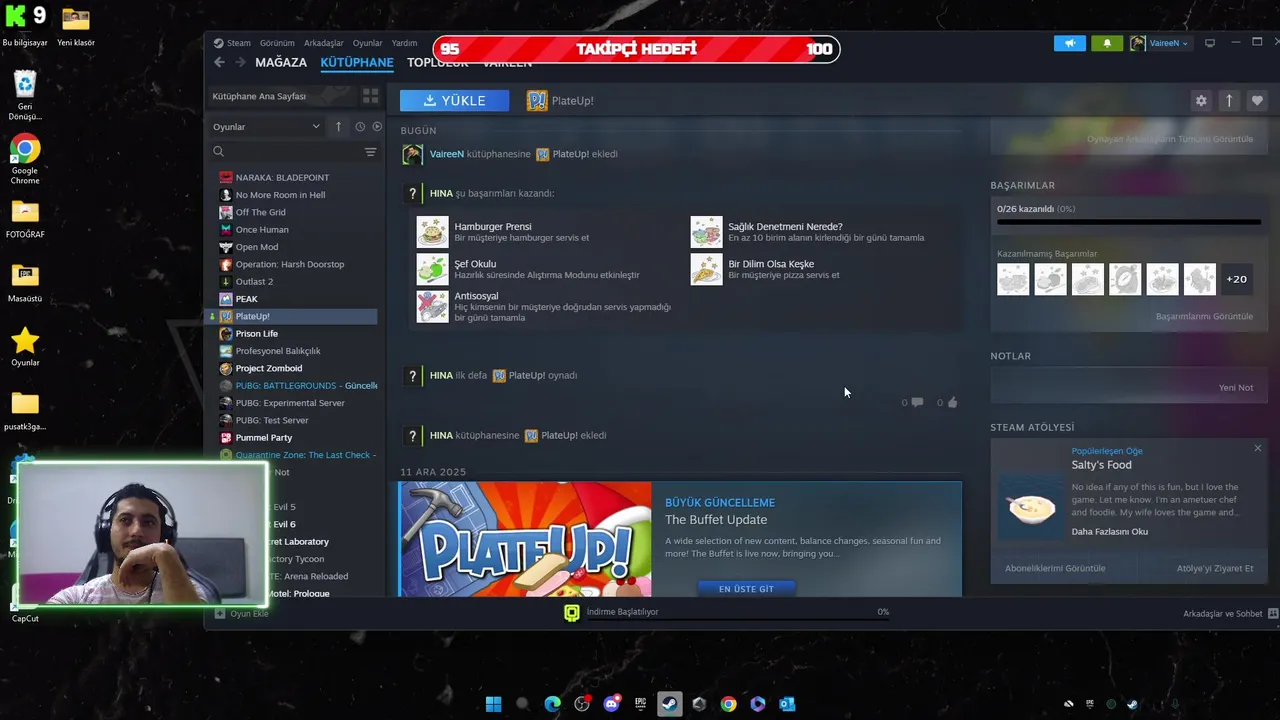The image size is (1280, 720).
Task: Open the green notifications bell
Action: (x=1107, y=43)
